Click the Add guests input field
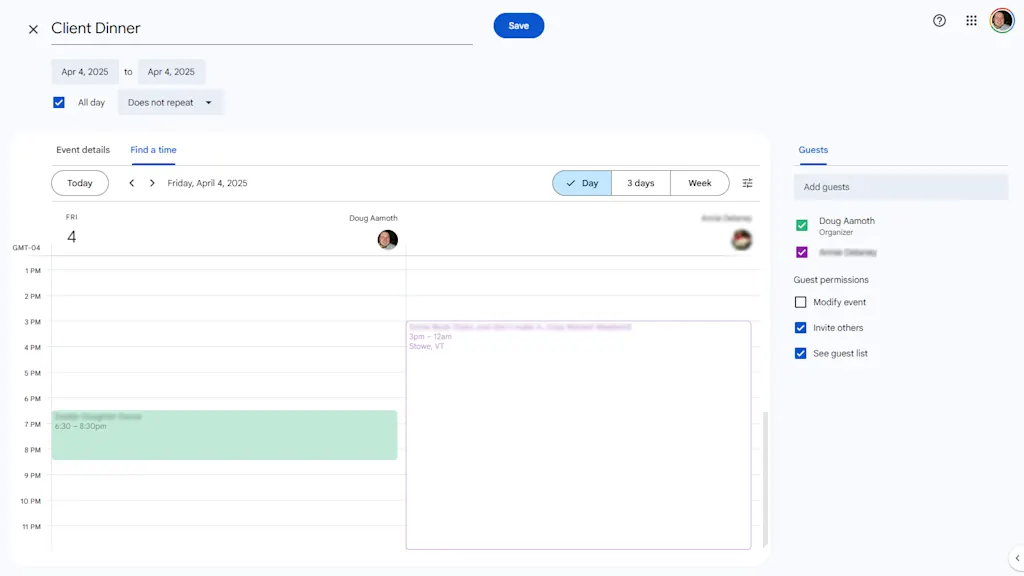This screenshot has width=1024, height=576. (x=900, y=187)
